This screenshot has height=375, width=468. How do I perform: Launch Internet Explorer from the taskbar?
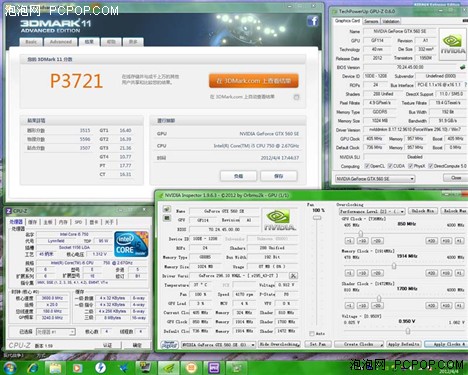33,368
